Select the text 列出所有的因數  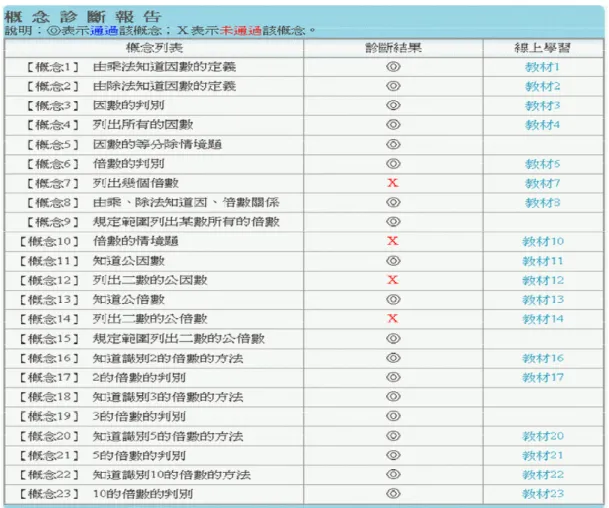coord(143,125)
